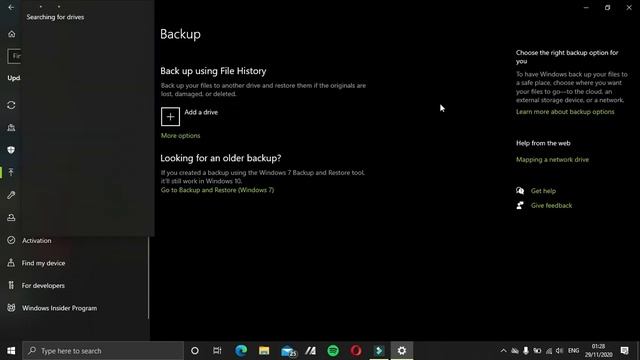Viewport: 640px width, 360px height.
Task: Click the partially hidden Find a setting box
Action: pyautogui.click(x=14, y=56)
